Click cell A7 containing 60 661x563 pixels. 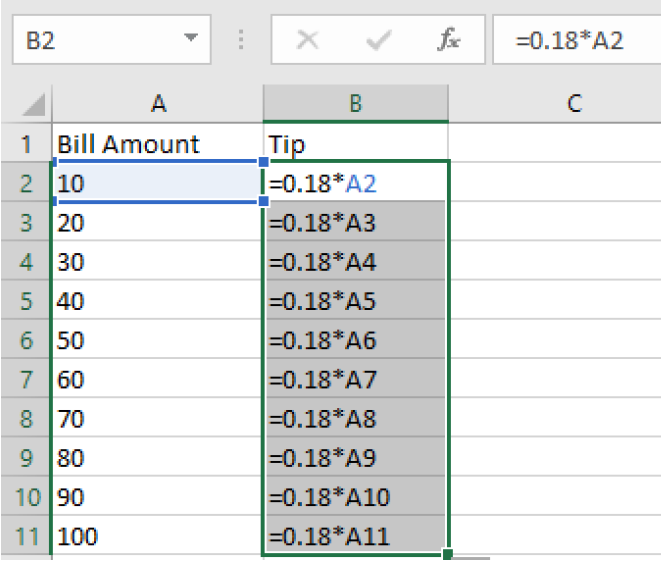(158, 378)
